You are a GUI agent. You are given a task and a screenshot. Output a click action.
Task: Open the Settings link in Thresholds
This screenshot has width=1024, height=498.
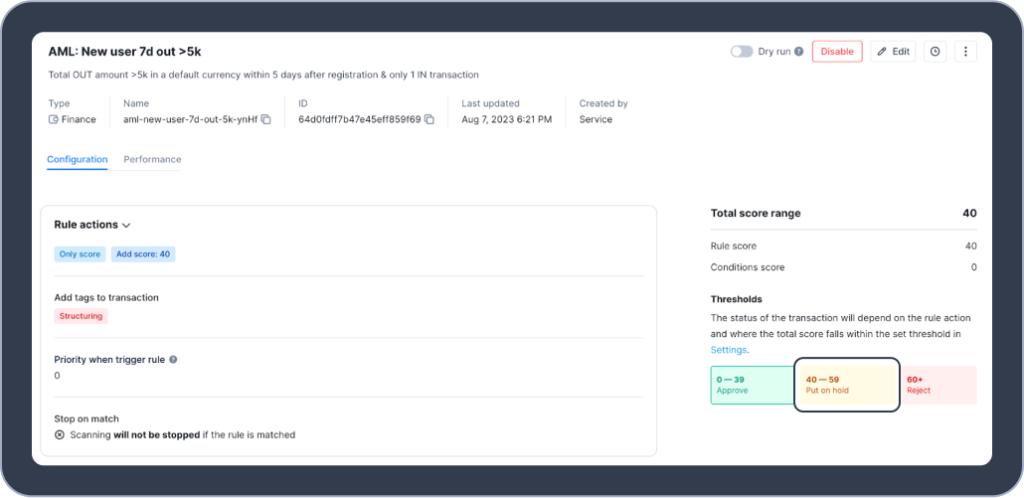(x=728, y=350)
